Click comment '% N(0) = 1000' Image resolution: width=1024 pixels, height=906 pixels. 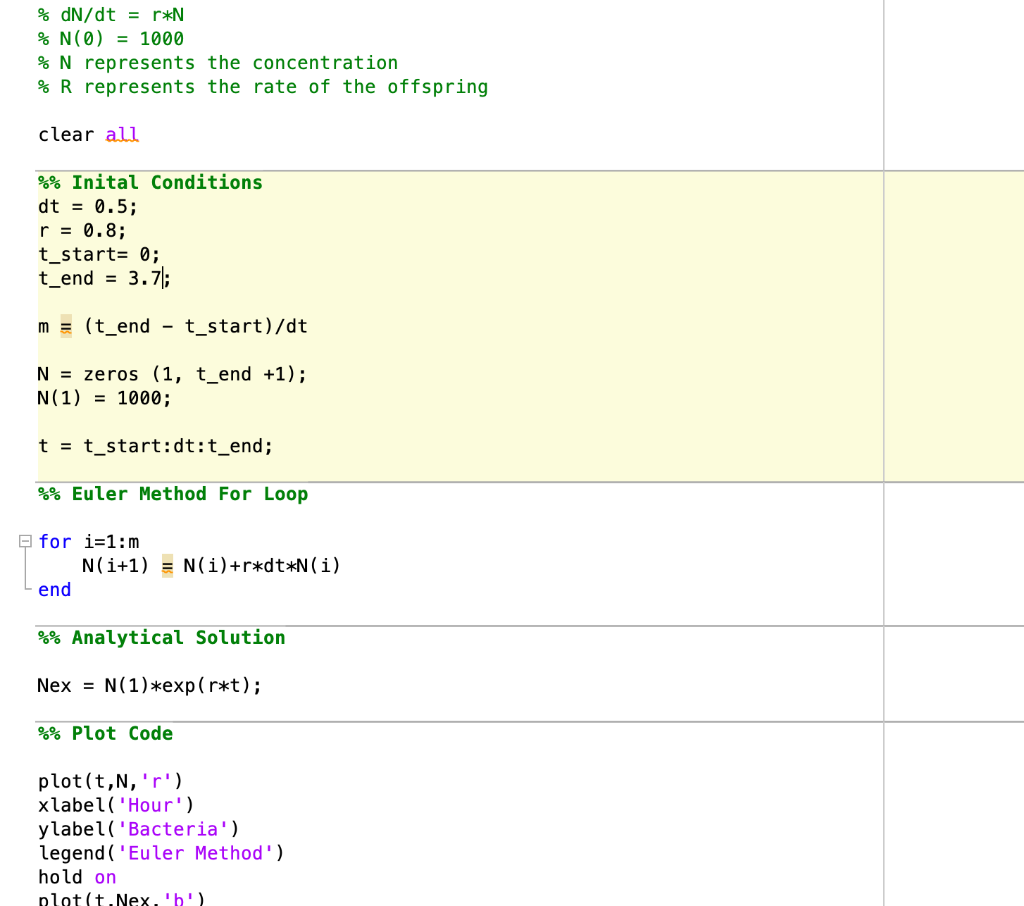(x=111, y=39)
